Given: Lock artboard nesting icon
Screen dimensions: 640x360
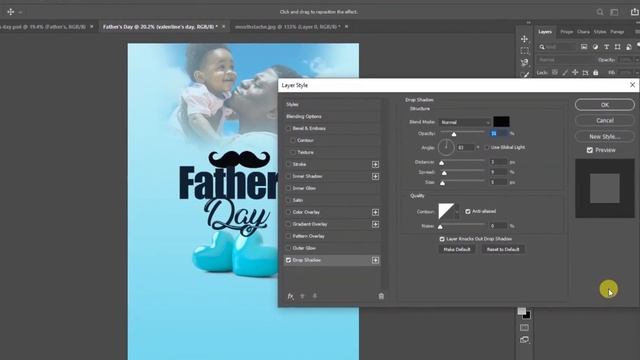Looking at the screenshot, I should tap(585, 72).
